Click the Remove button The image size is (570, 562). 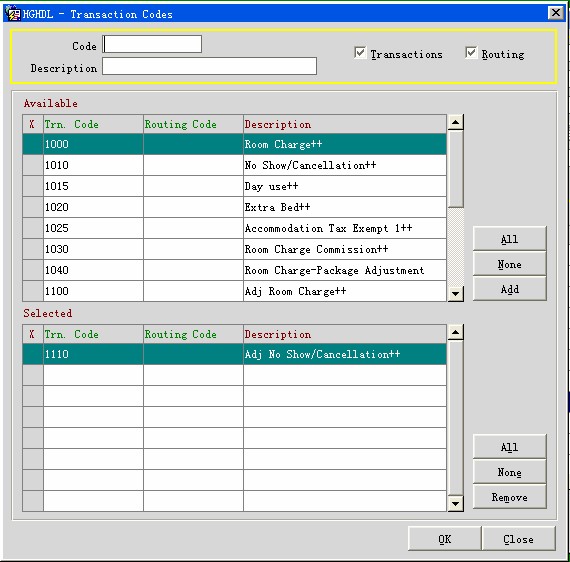click(509, 497)
